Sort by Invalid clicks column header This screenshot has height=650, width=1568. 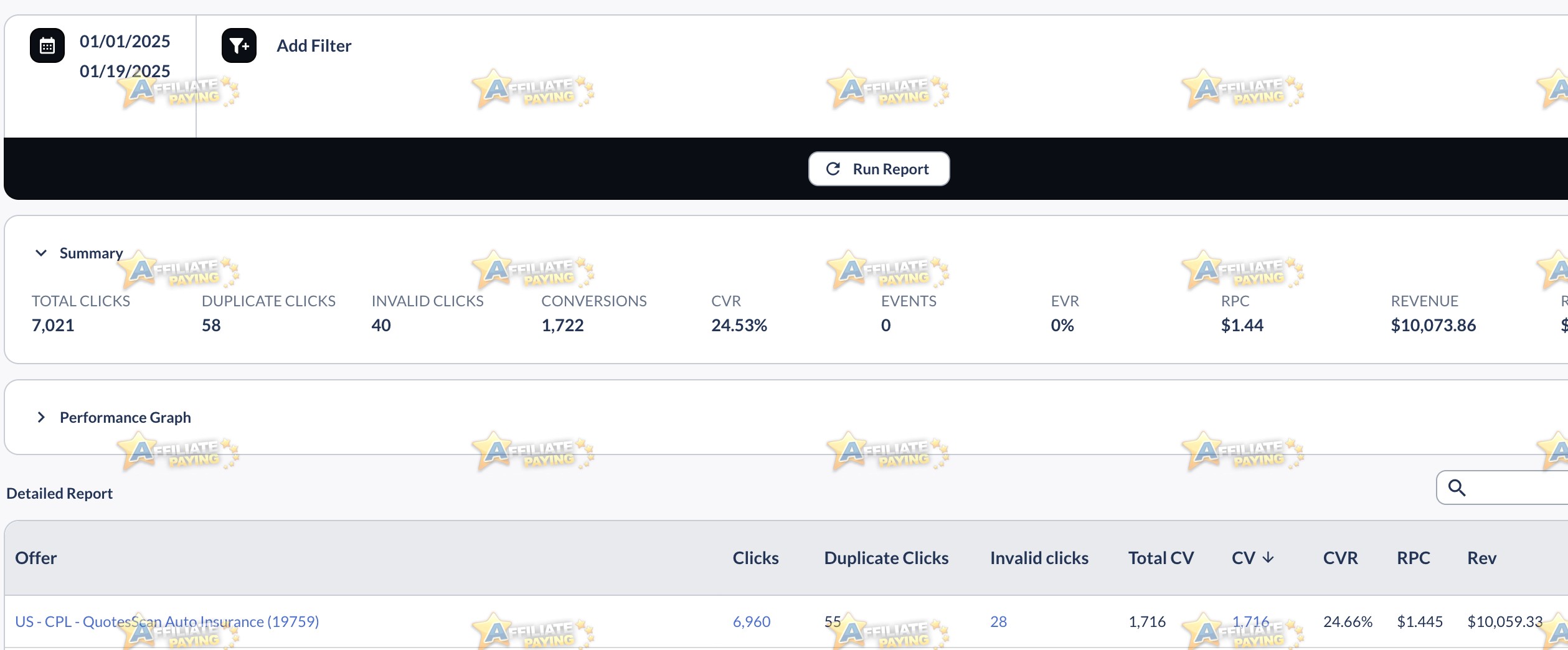[1039, 558]
